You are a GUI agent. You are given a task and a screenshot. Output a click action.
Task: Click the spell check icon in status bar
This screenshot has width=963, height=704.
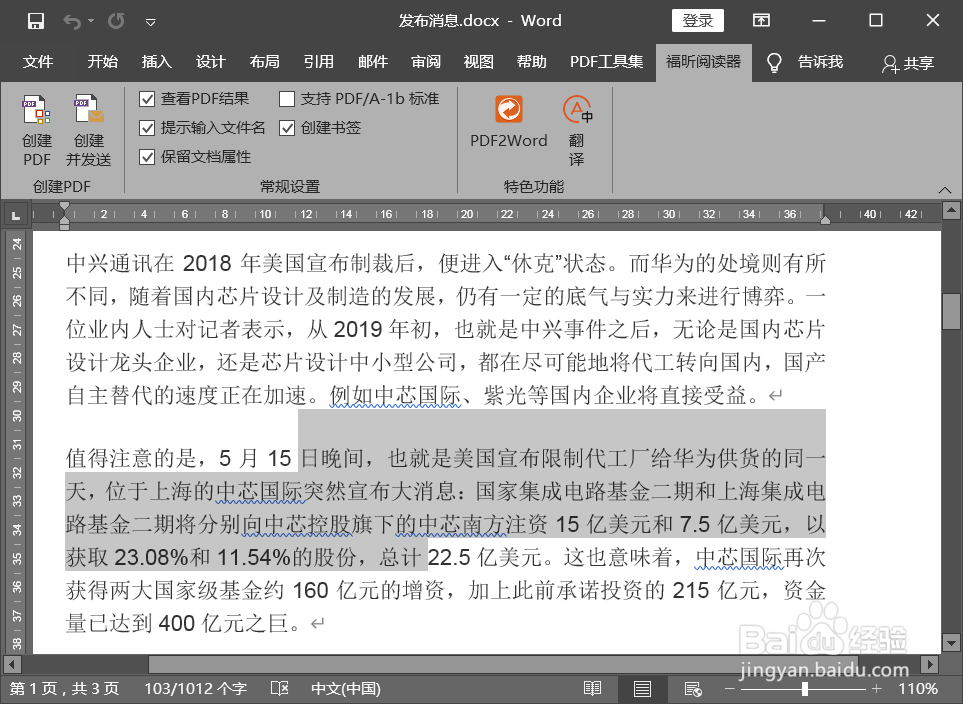pyautogui.click(x=279, y=688)
